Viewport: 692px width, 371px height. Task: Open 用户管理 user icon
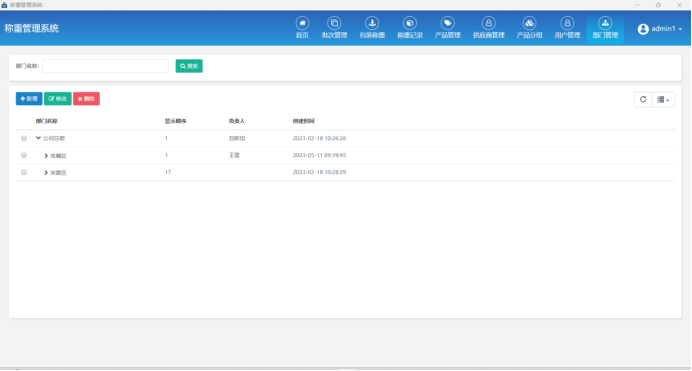point(567,23)
